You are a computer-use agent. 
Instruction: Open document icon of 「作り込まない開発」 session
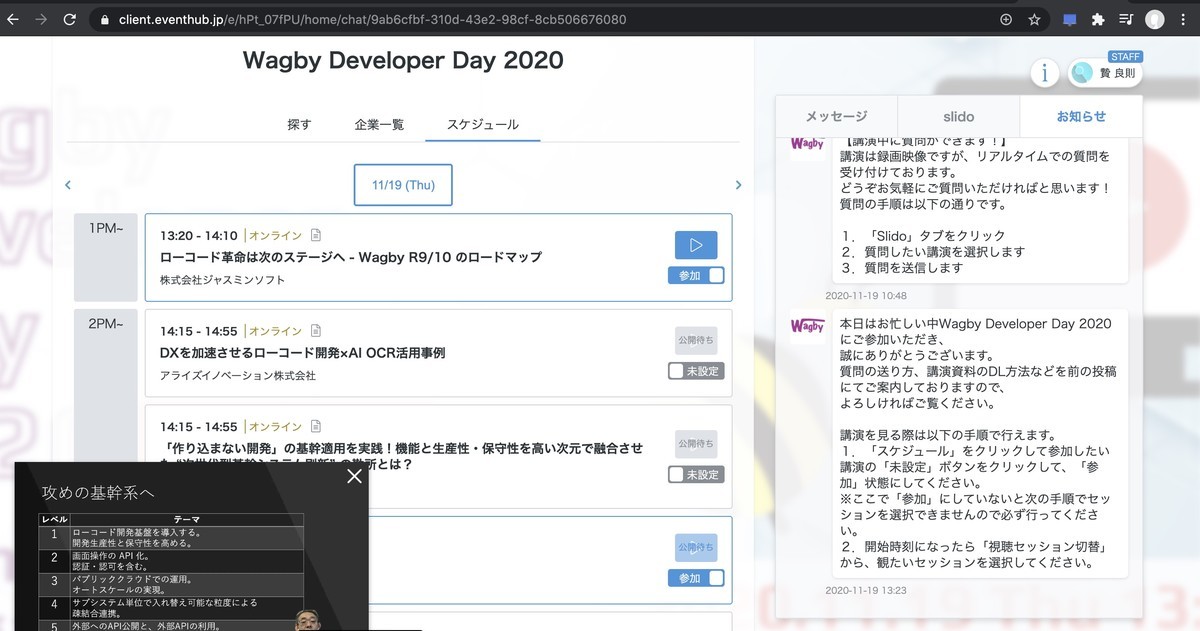pos(316,426)
